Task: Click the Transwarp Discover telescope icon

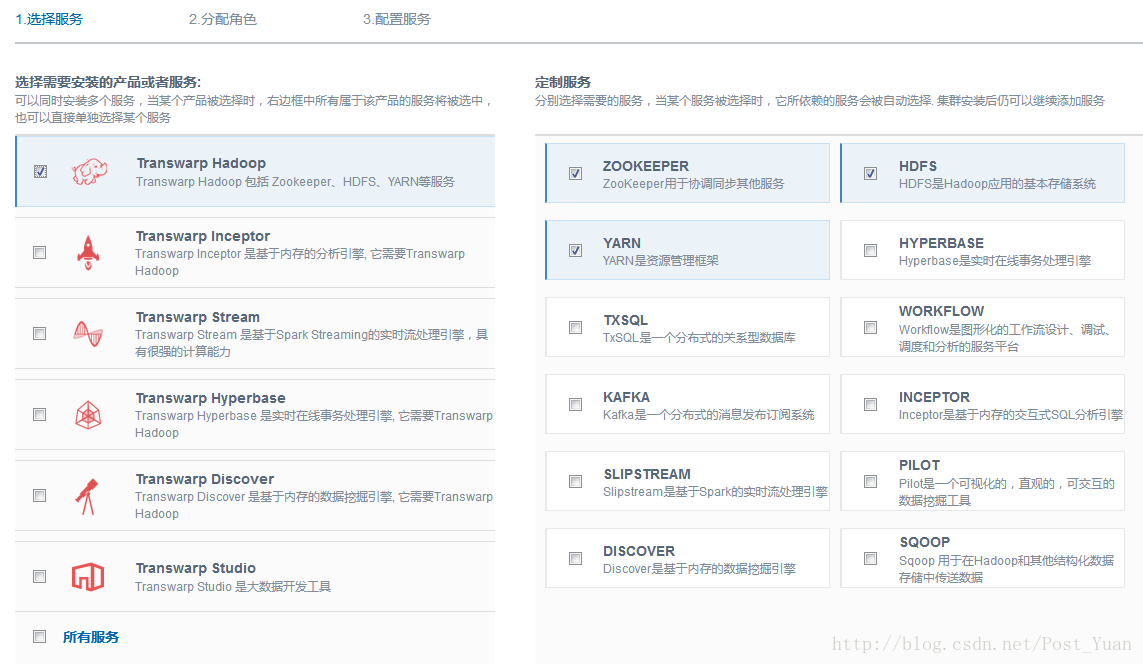Action: pyautogui.click(x=87, y=496)
